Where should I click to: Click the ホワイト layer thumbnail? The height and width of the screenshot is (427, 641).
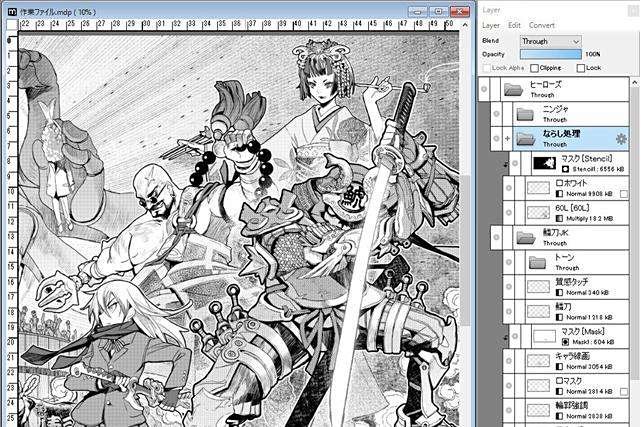pos(538,188)
